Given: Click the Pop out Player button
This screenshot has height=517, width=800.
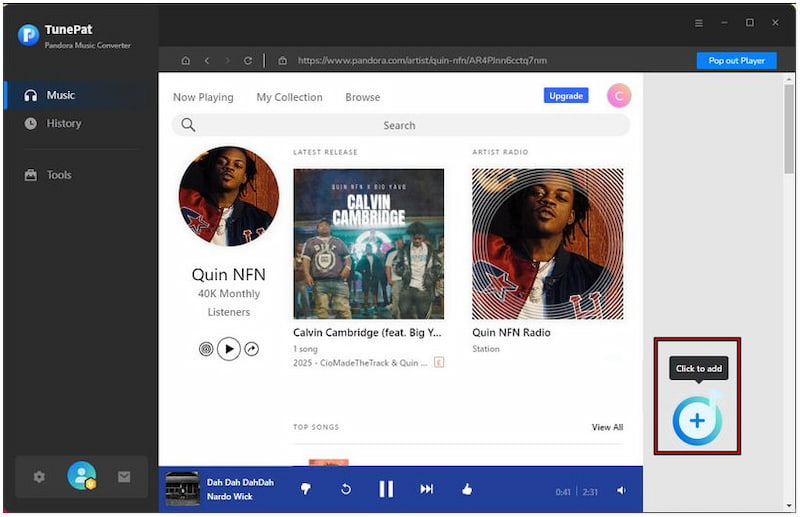Looking at the screenshot, I should point(736,61).
